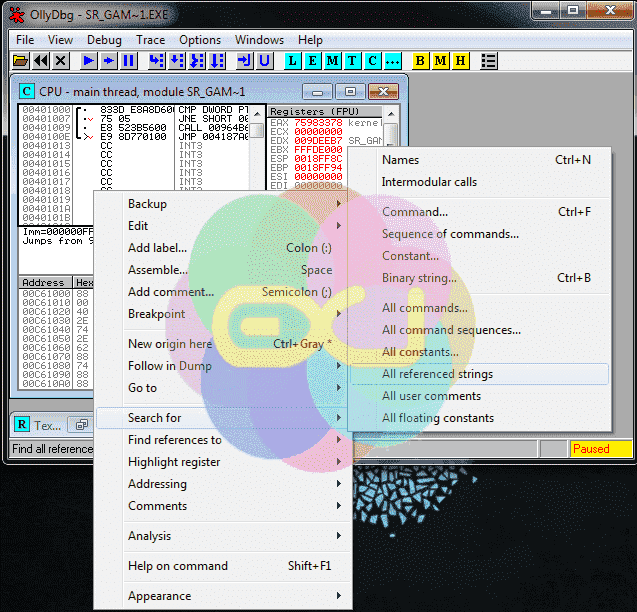Open the Trace menu
The height and width of the screenshot is (612, 637).
[x=151, y=40]
